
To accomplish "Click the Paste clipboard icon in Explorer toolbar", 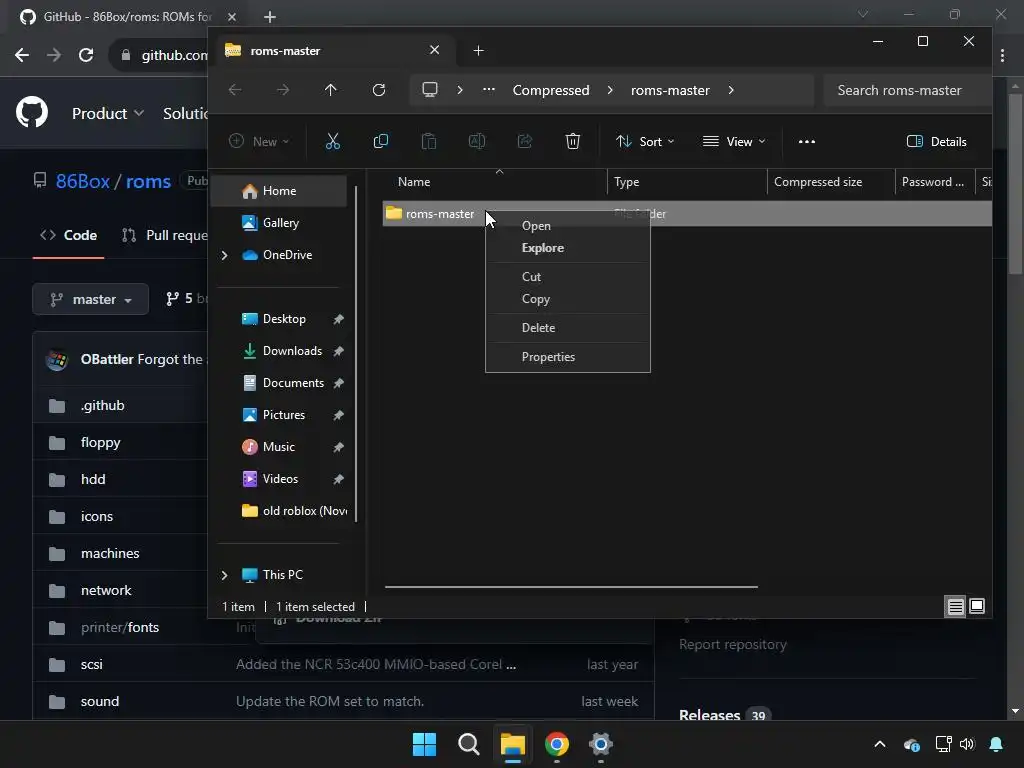I will click(x=428, y=141).
